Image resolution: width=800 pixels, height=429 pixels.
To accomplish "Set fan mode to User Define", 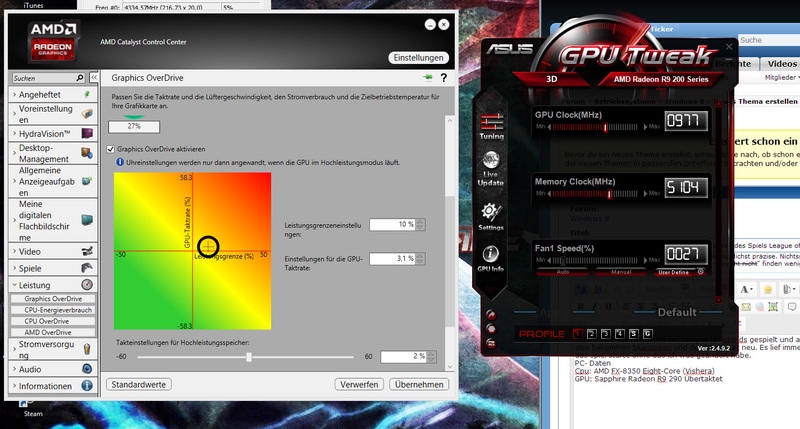I will (673, 272).
